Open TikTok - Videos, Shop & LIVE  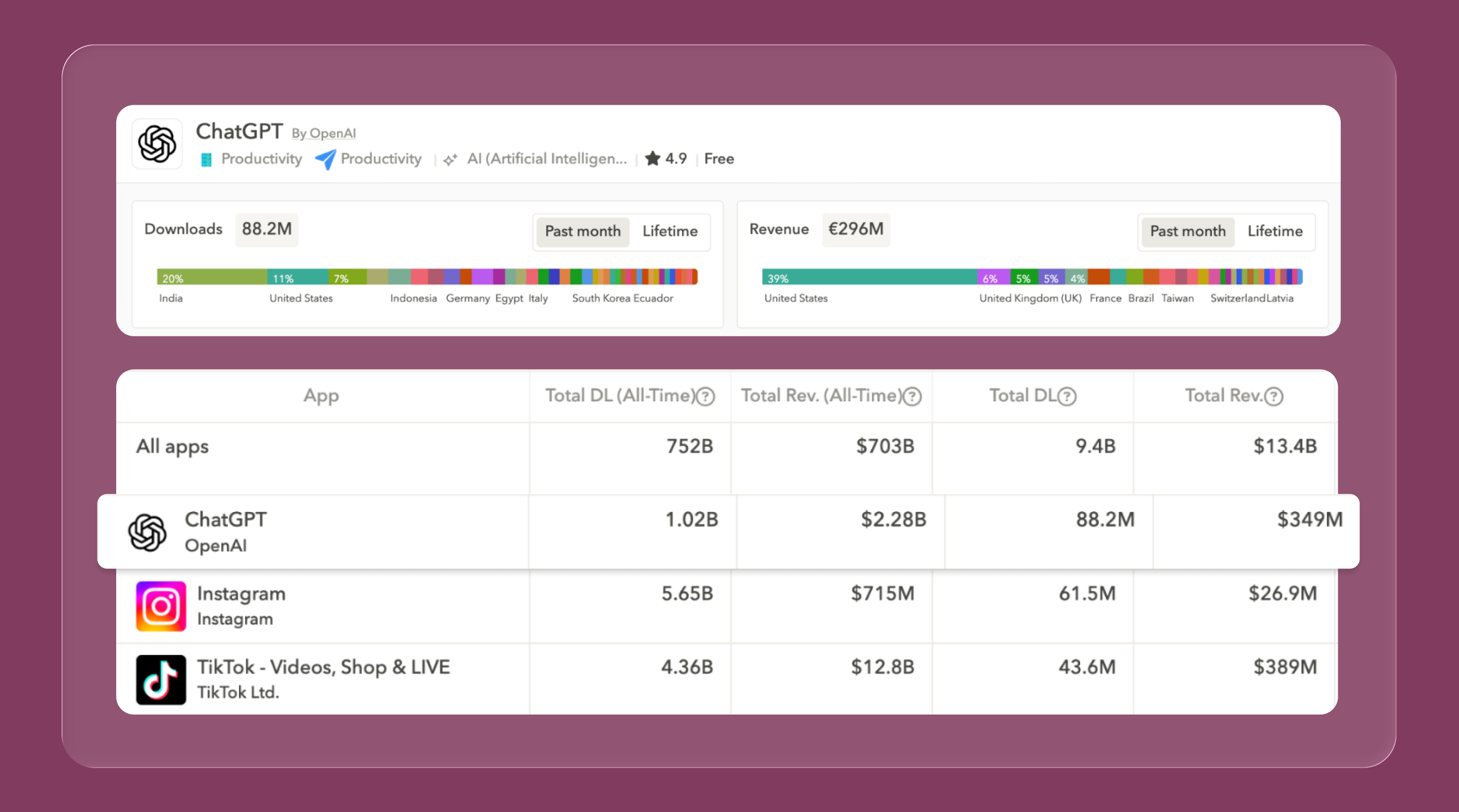(323, 667)
